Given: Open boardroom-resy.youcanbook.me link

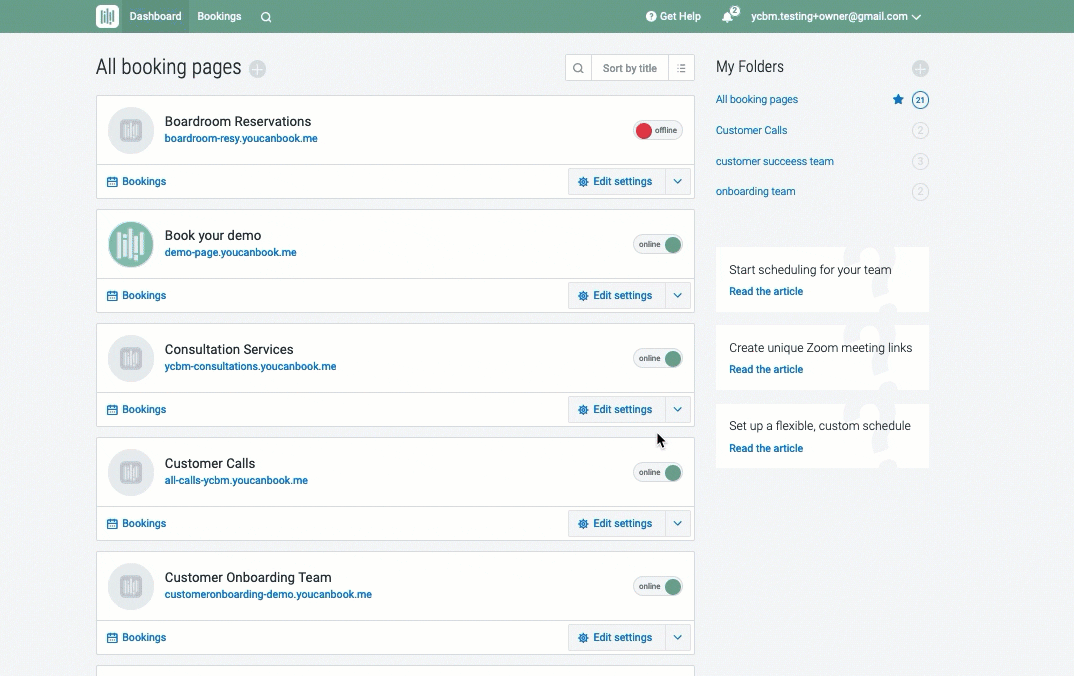Looking at the screenshot, I should coord(241,138).
